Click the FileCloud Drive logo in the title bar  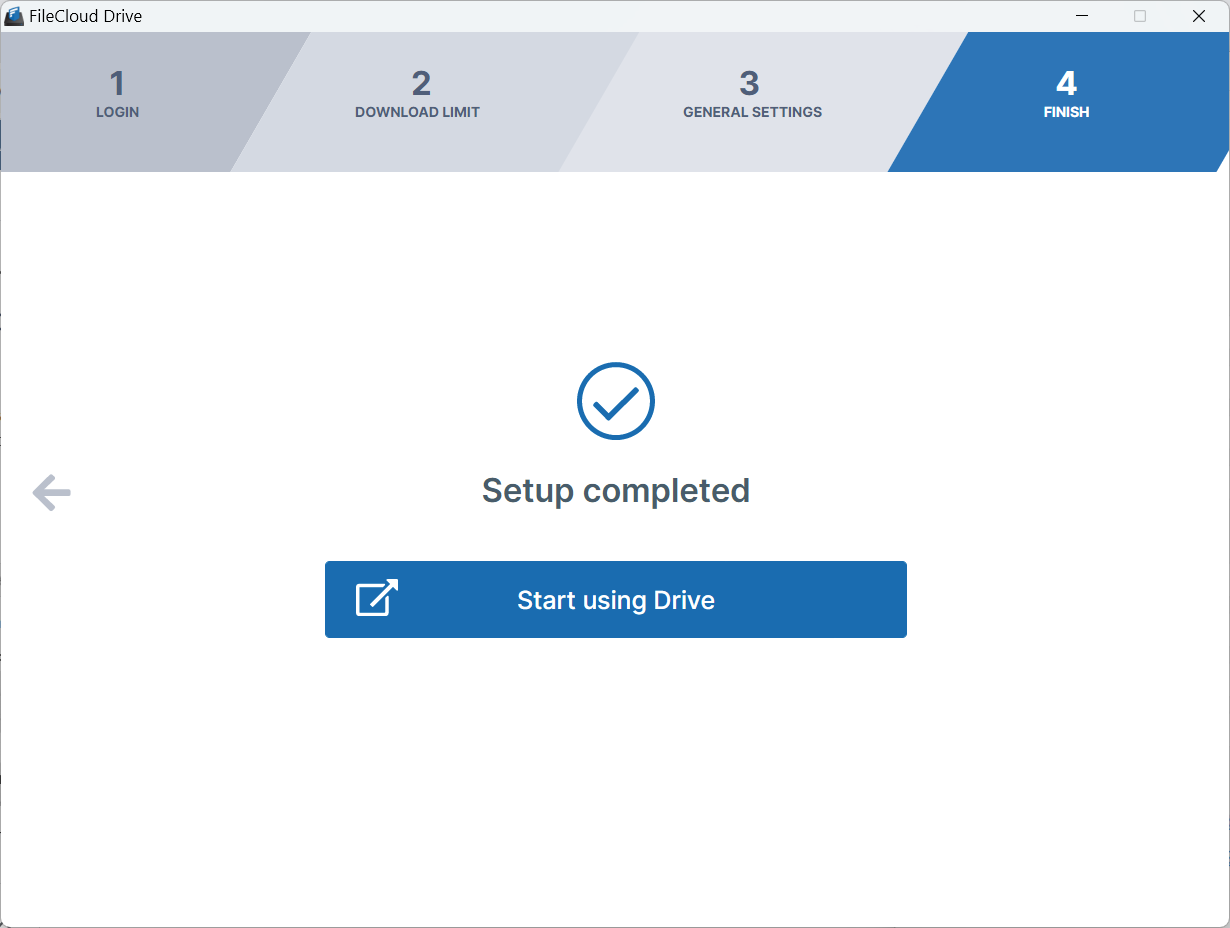coord(14,15)
